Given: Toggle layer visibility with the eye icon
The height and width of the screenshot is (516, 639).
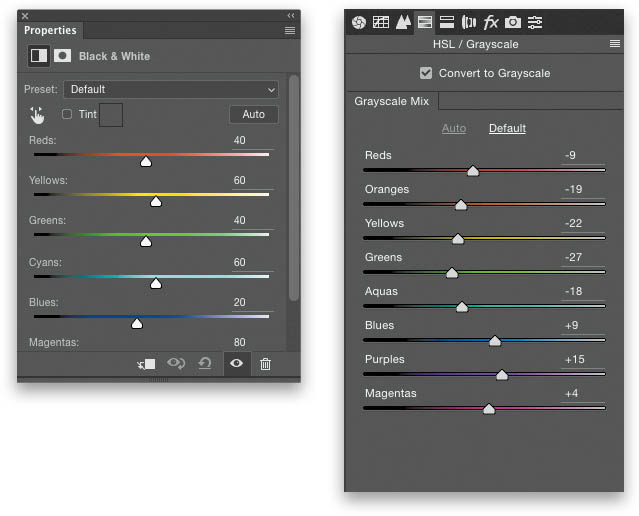Looking at the screenshot, I should (x=237, y=363).
